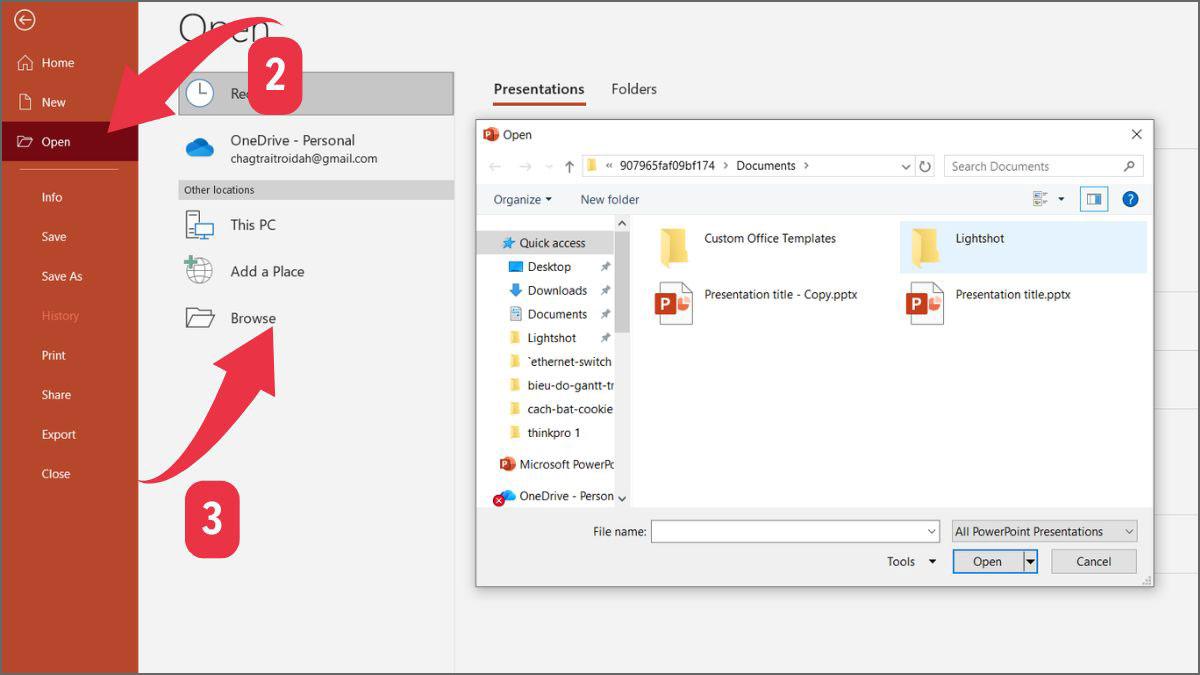Screen dimensions: 1200x675
Task: Click the Add a Place globe icon
Action: tap(199, 270)
